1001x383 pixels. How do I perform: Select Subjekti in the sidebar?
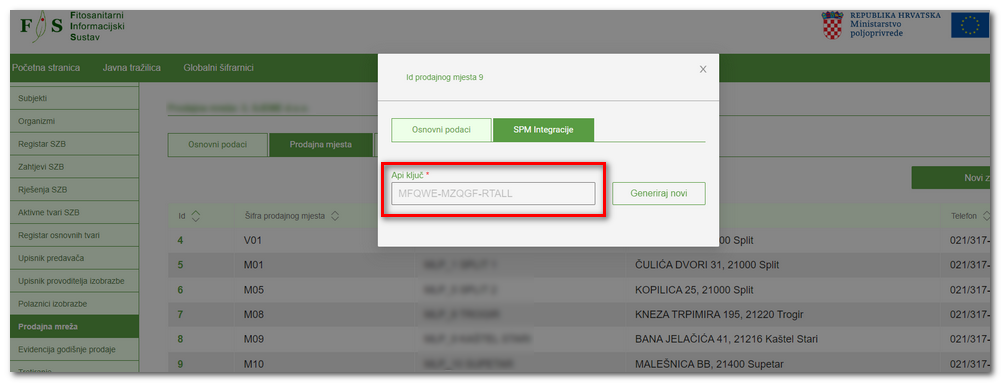click(74, 98)
